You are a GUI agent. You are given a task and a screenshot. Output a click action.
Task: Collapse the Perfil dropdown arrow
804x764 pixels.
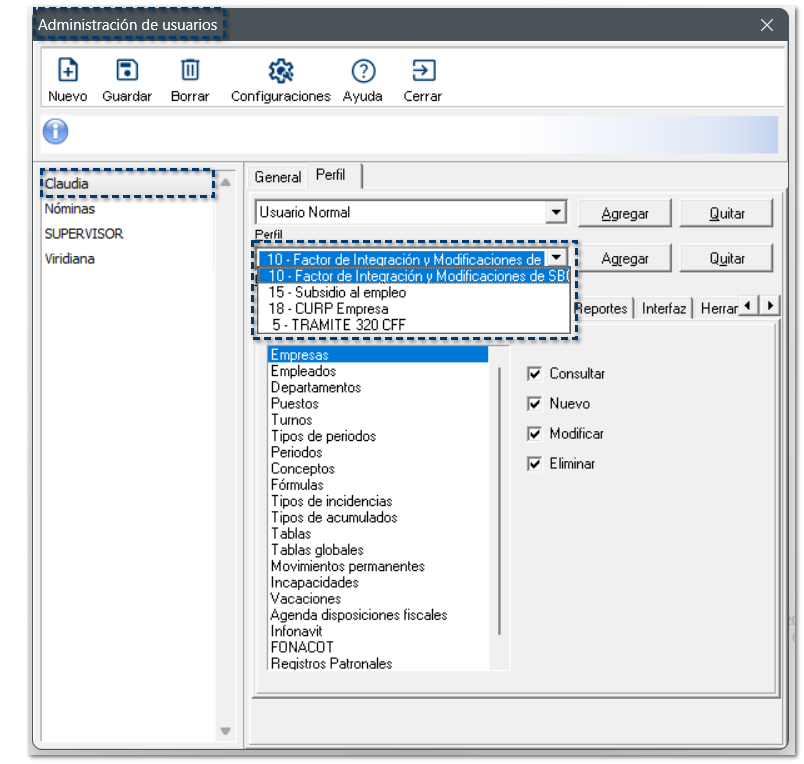pyautogui.click(x=556, y=258)
